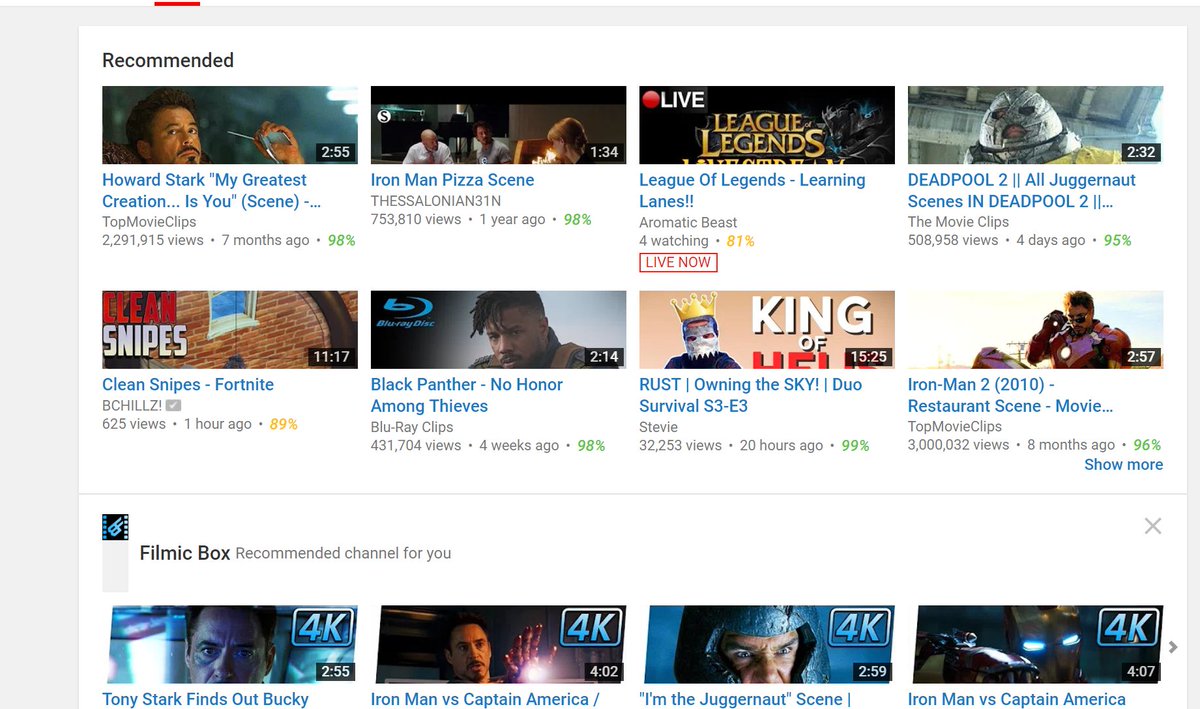Click the 4 watching count
This screenshot has height=709, width=1200.
pyautogui.click(x=674, y=241)
